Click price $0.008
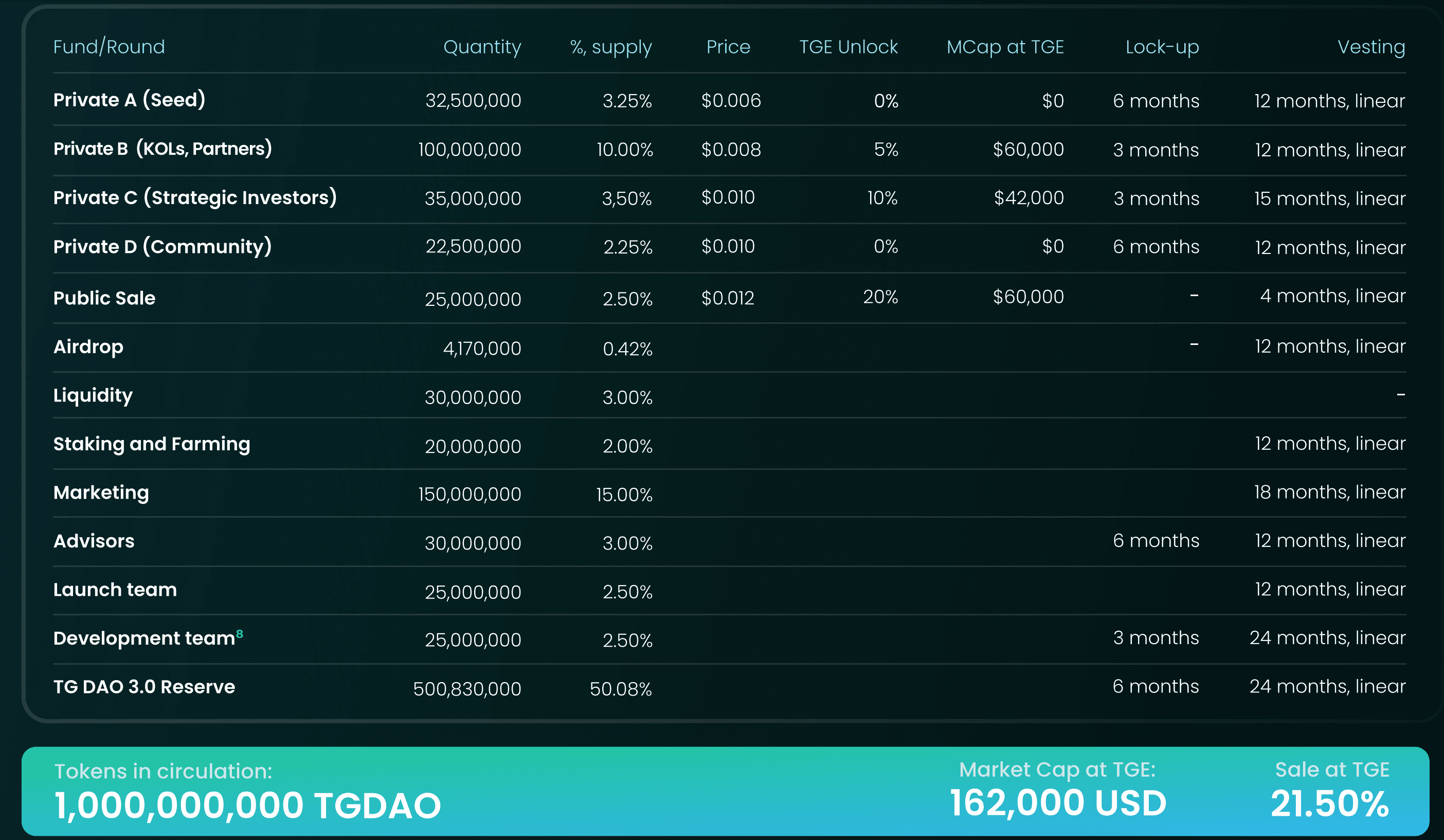1444x840 pixels. pos(731,150)
